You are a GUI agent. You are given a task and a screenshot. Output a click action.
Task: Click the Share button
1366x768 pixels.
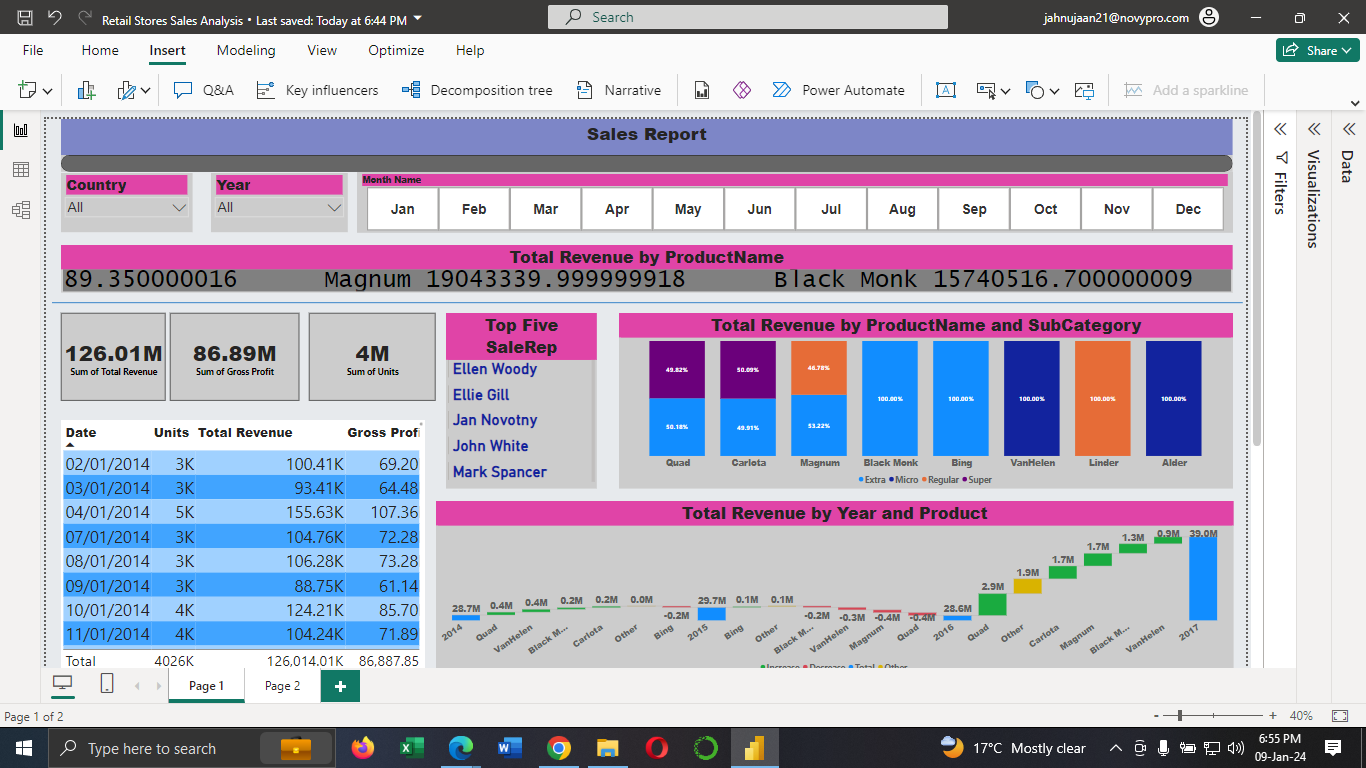click(1316, 50)
